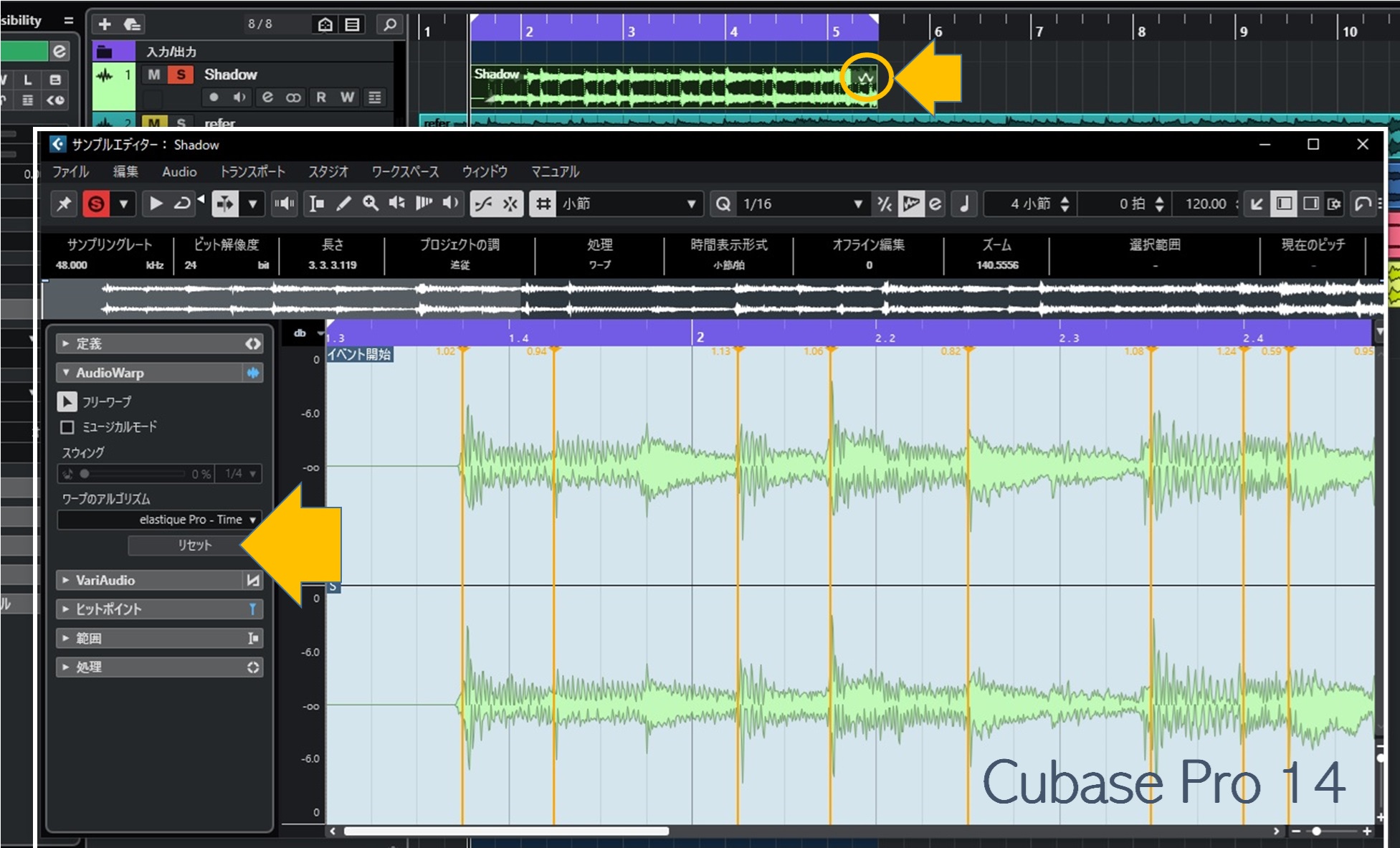Toggle audition loop in Sample Editor

pyautogui.click(x=182, y=204)
